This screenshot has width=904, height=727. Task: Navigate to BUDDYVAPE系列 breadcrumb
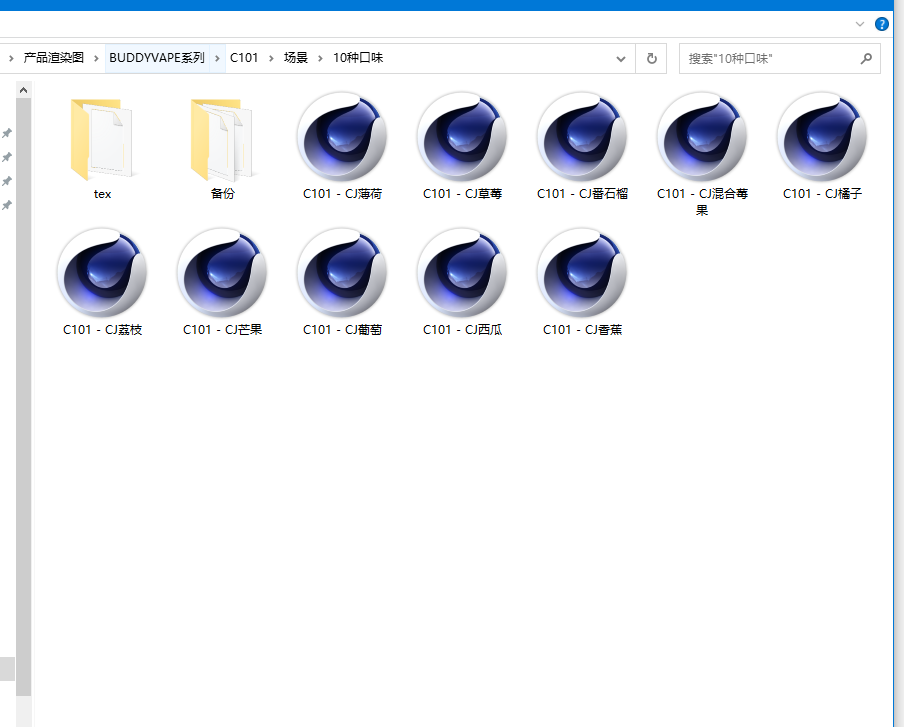157,58
